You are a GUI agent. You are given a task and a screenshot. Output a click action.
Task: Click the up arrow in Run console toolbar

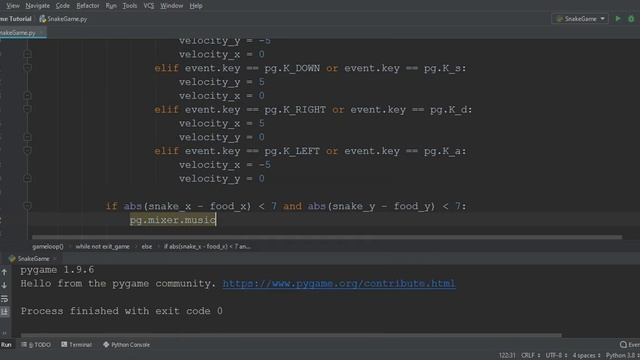click(4, 272)
